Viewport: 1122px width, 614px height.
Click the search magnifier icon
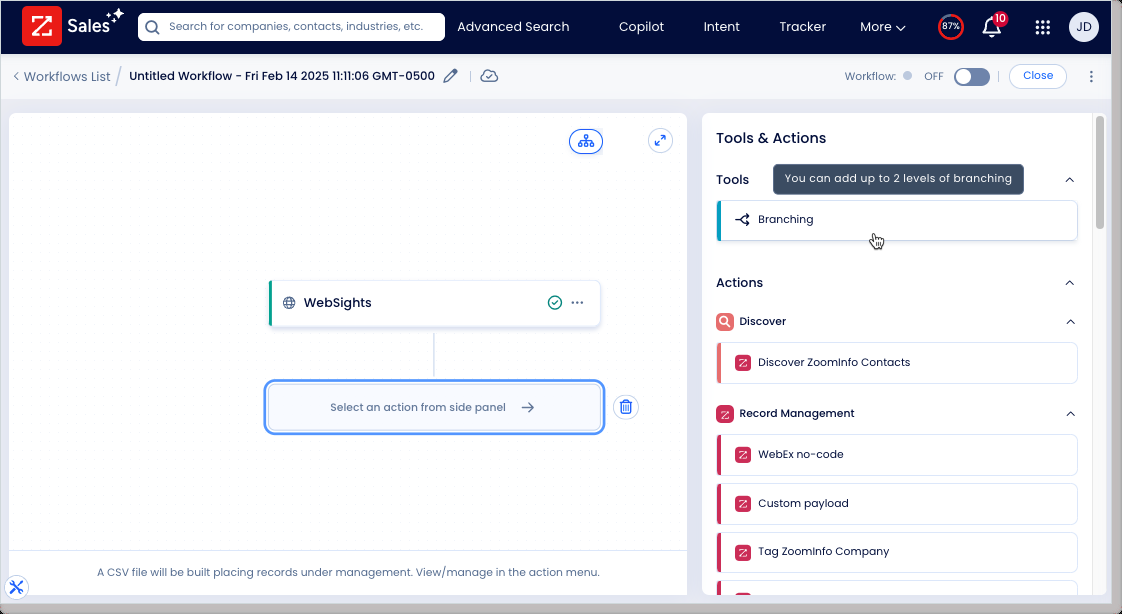(x=152, y=27)
